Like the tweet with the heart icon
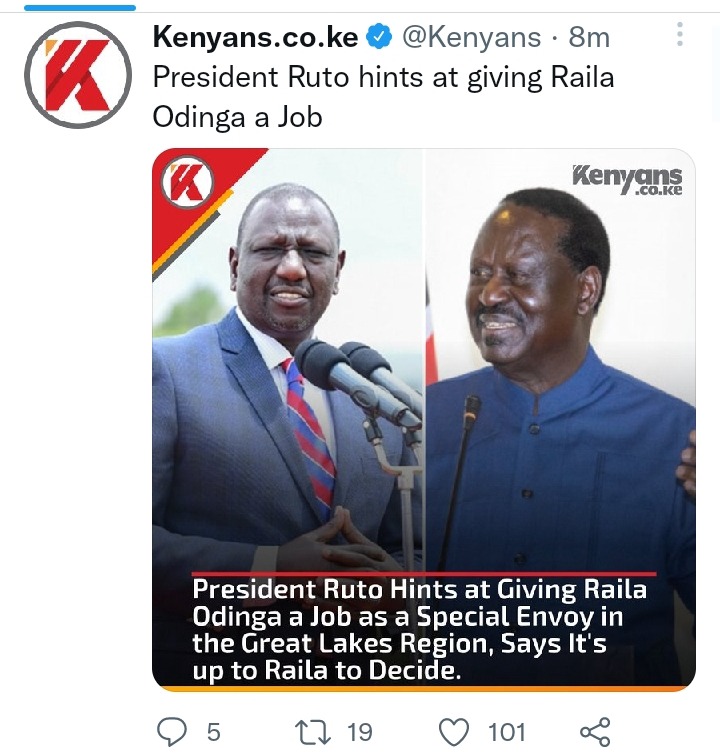Viewport: 720px width, 754px height. click(454, 732)
